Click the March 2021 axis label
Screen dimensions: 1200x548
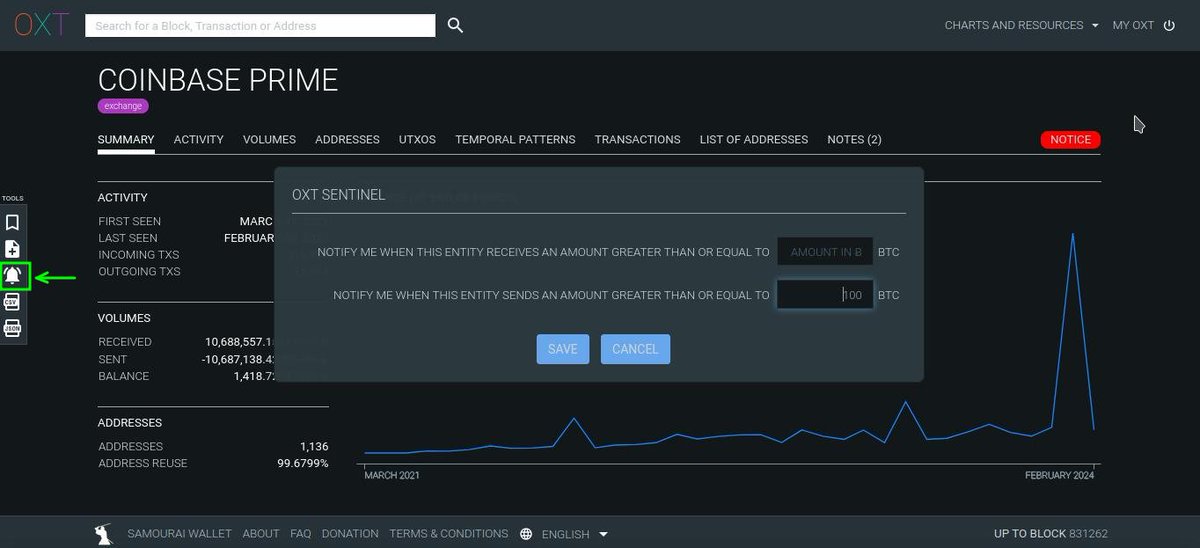tap(391, 476)
